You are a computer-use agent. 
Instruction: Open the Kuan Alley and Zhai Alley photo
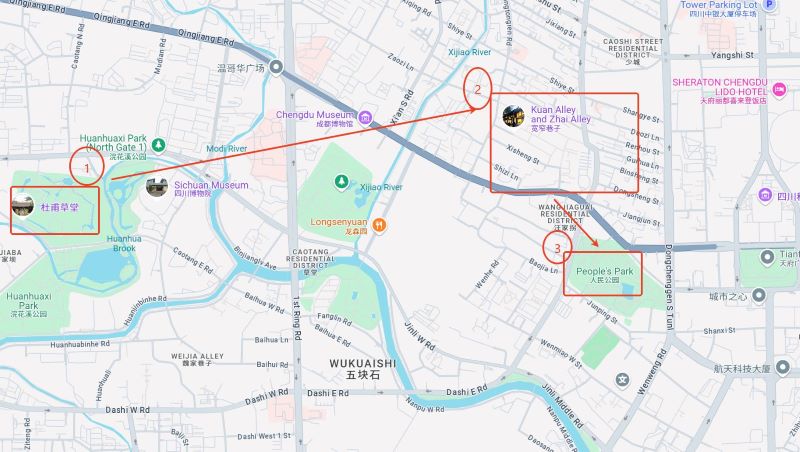click(513, 116)
